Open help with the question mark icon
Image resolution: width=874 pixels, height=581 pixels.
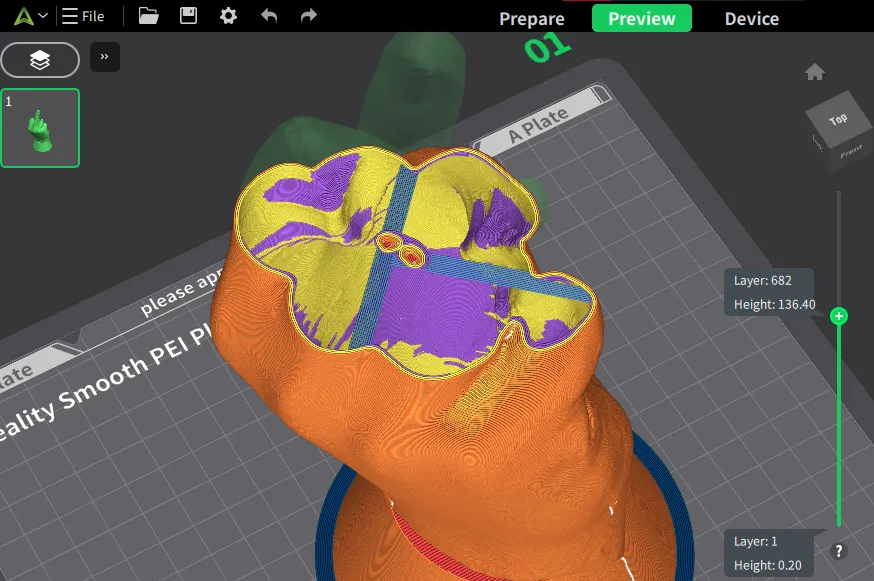[838, 551]
